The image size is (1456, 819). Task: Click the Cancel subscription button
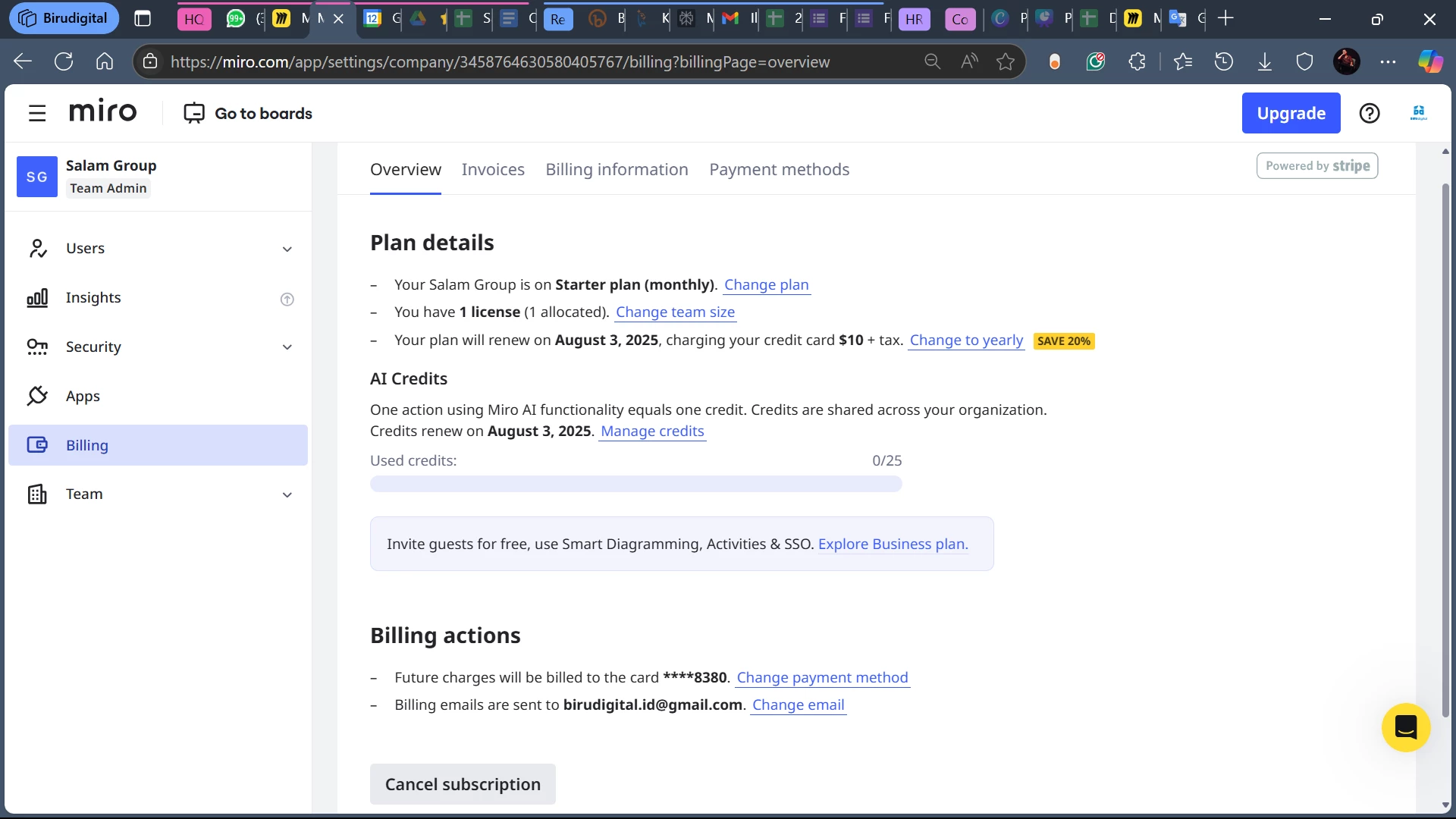click(x=463, y=784)
